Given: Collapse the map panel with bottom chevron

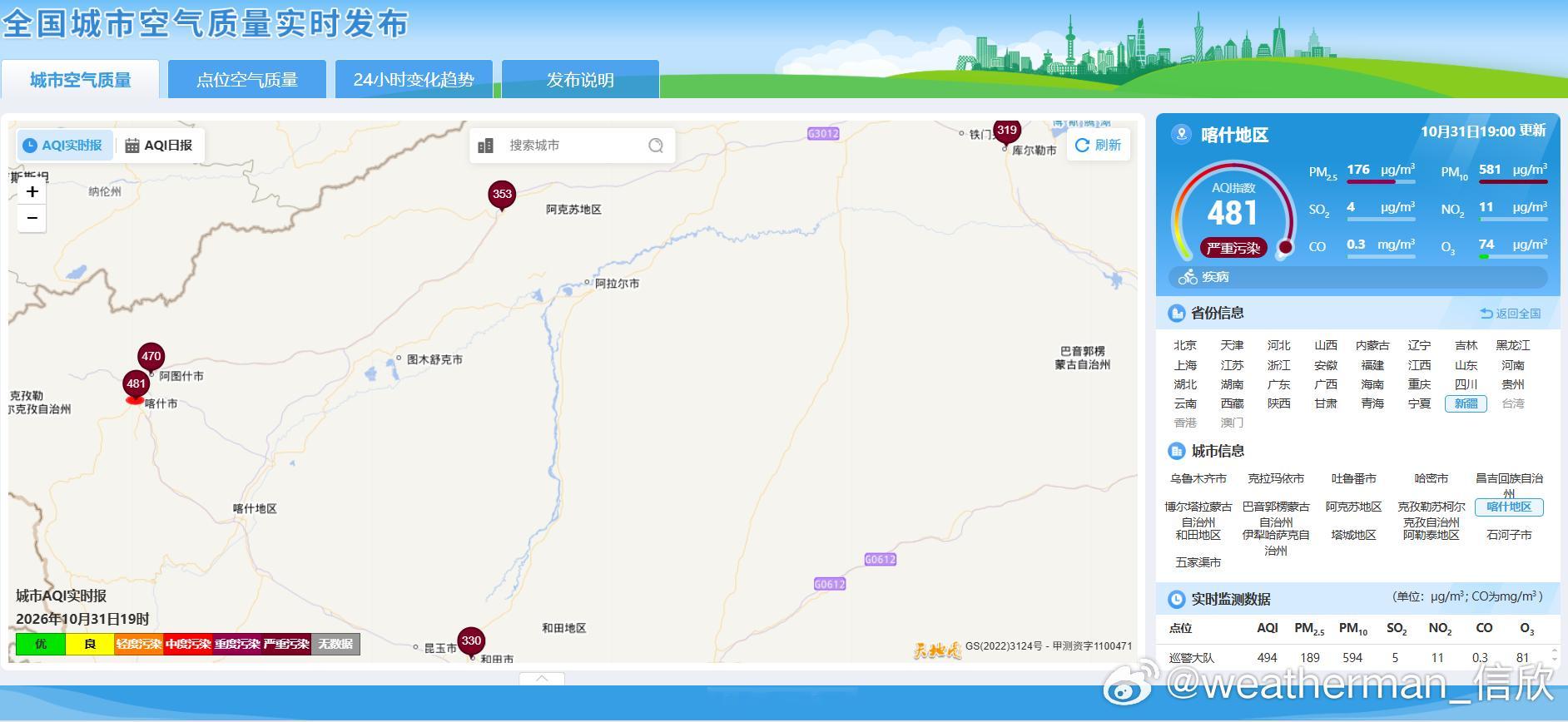Looking at the screenshot, I should (x=542, y=678).
